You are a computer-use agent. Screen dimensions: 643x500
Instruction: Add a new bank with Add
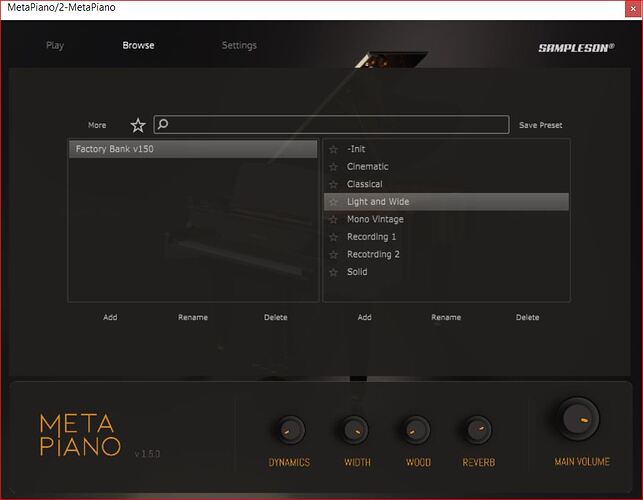tap(110, 317)
